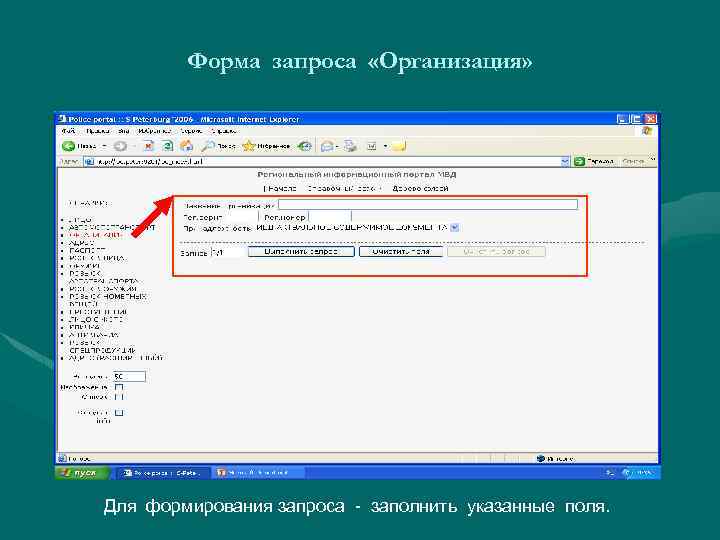Select ПРЕСТУПЛЕНИЕ in the left list

tap(98, 312)
